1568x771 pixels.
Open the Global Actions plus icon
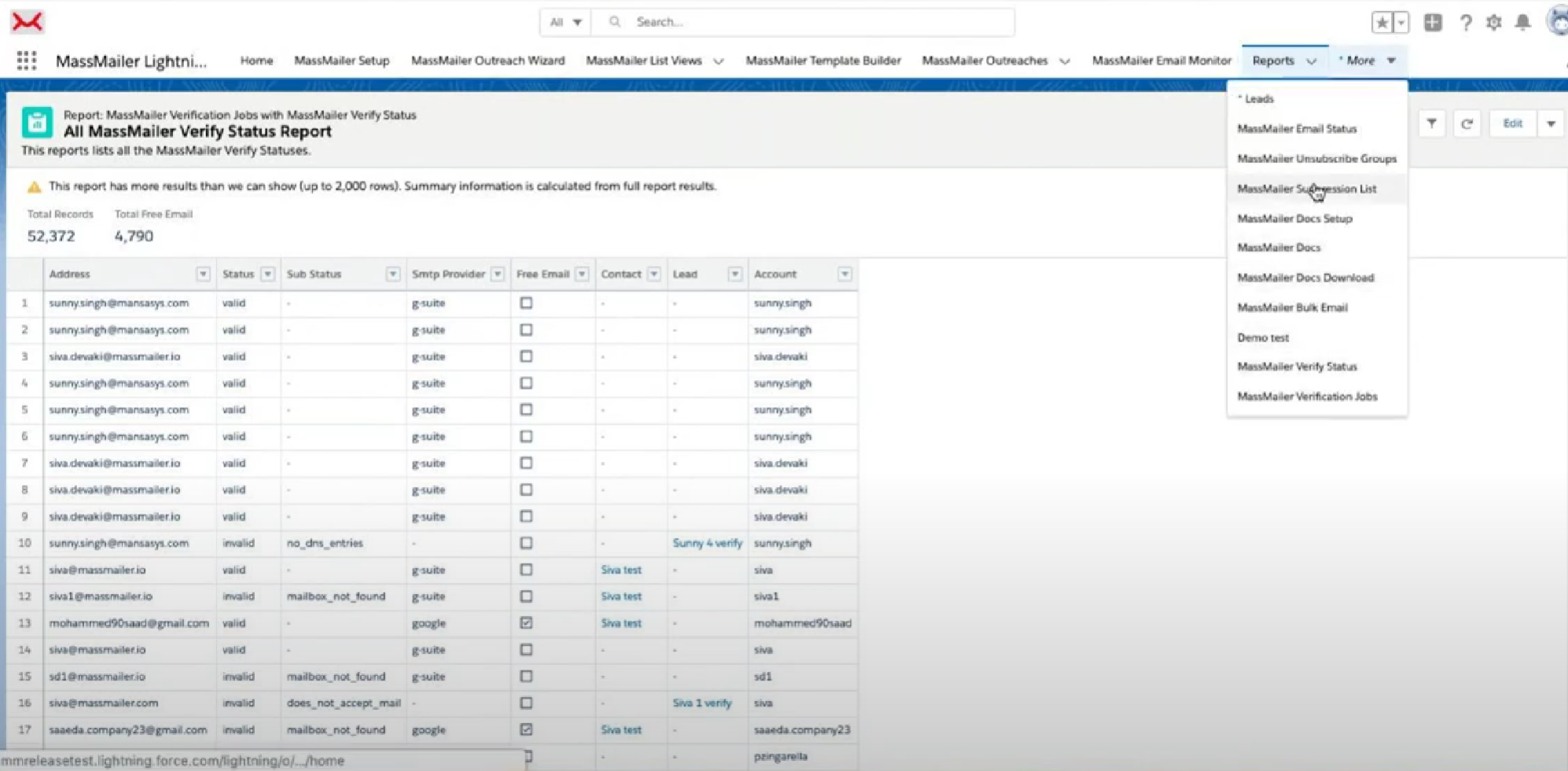pyautogui.click(x=1433, y=23)
